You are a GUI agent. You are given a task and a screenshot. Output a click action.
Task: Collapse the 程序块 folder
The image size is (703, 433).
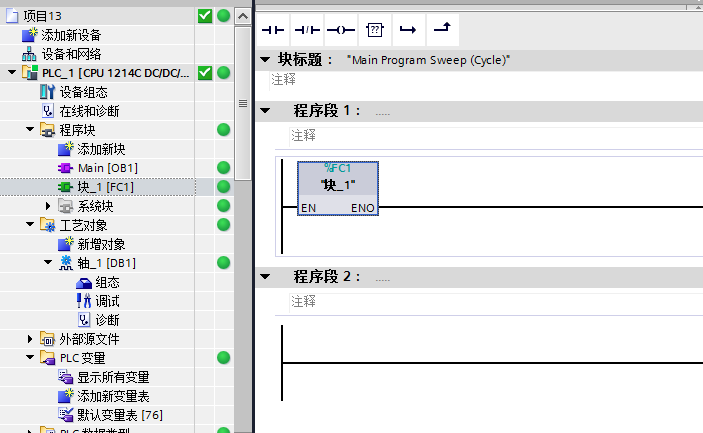30,130
